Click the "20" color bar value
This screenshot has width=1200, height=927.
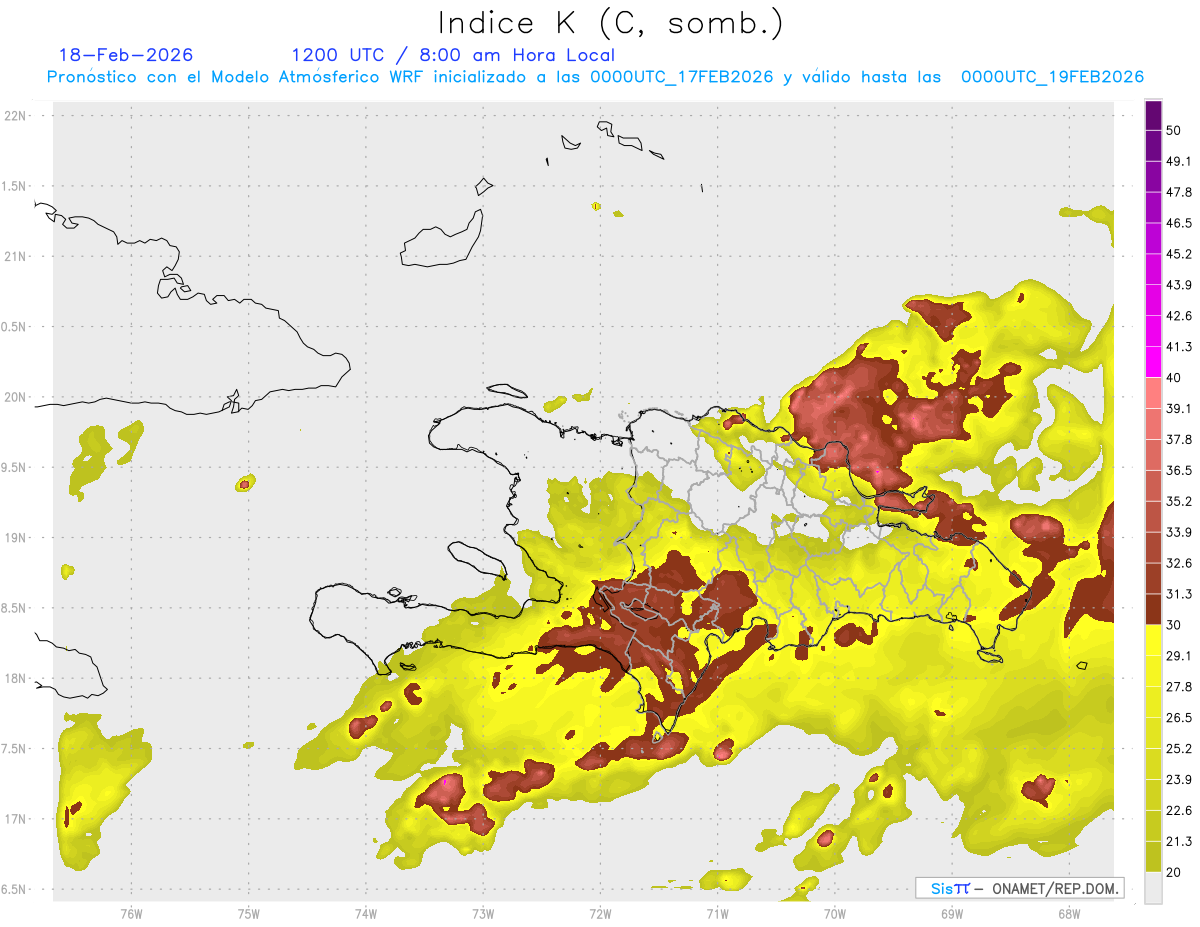(1173, 872)
